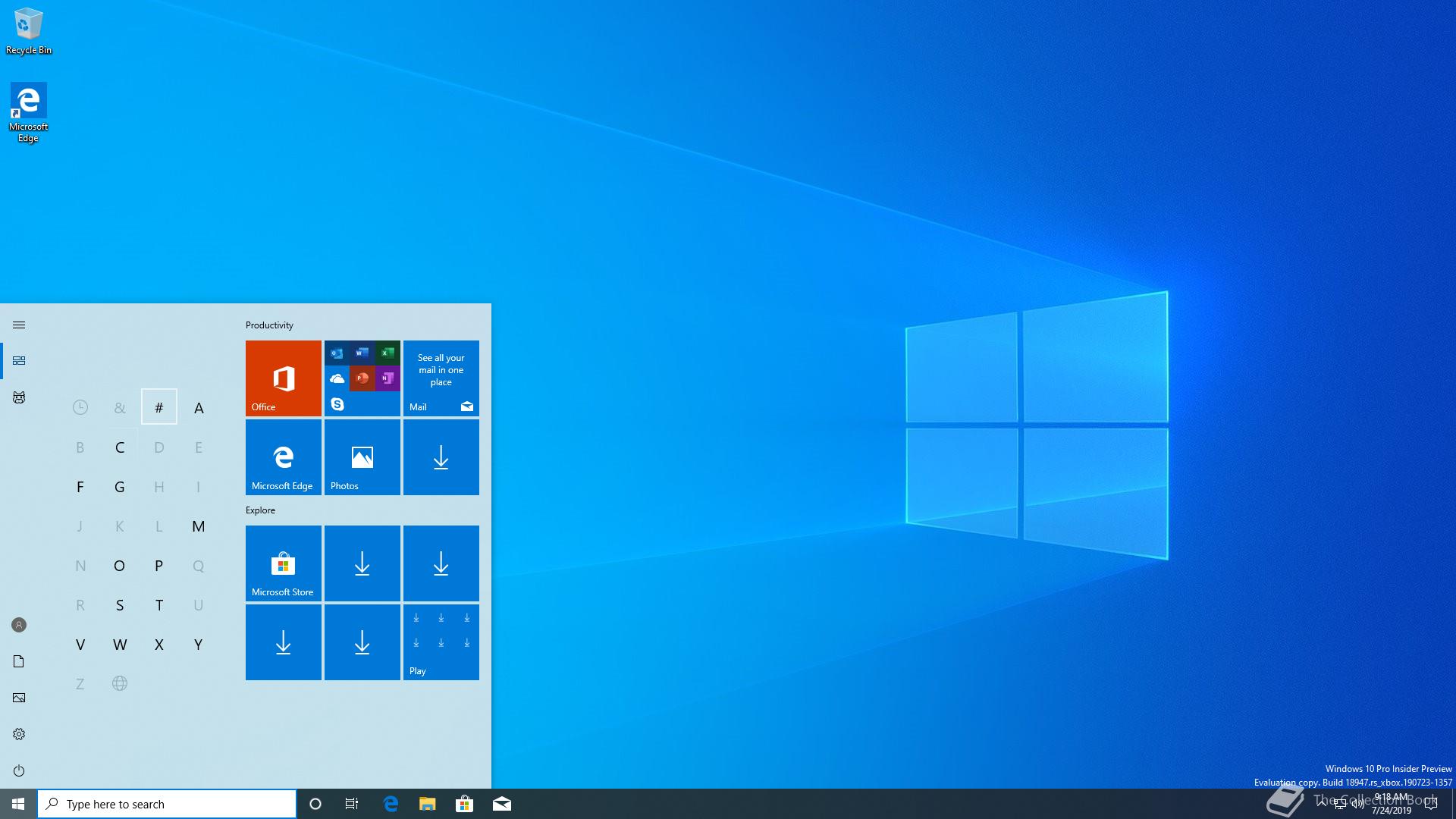Click the PowerPoint icon in the folder tile
Viewport: 1456px width, 819px height.
362,378
